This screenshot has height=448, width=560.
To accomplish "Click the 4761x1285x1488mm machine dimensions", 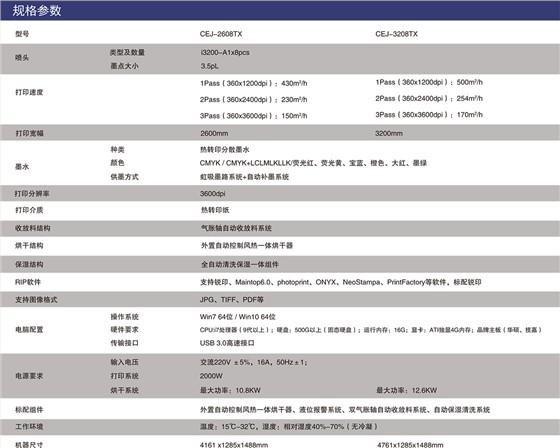I will point(410,445).
